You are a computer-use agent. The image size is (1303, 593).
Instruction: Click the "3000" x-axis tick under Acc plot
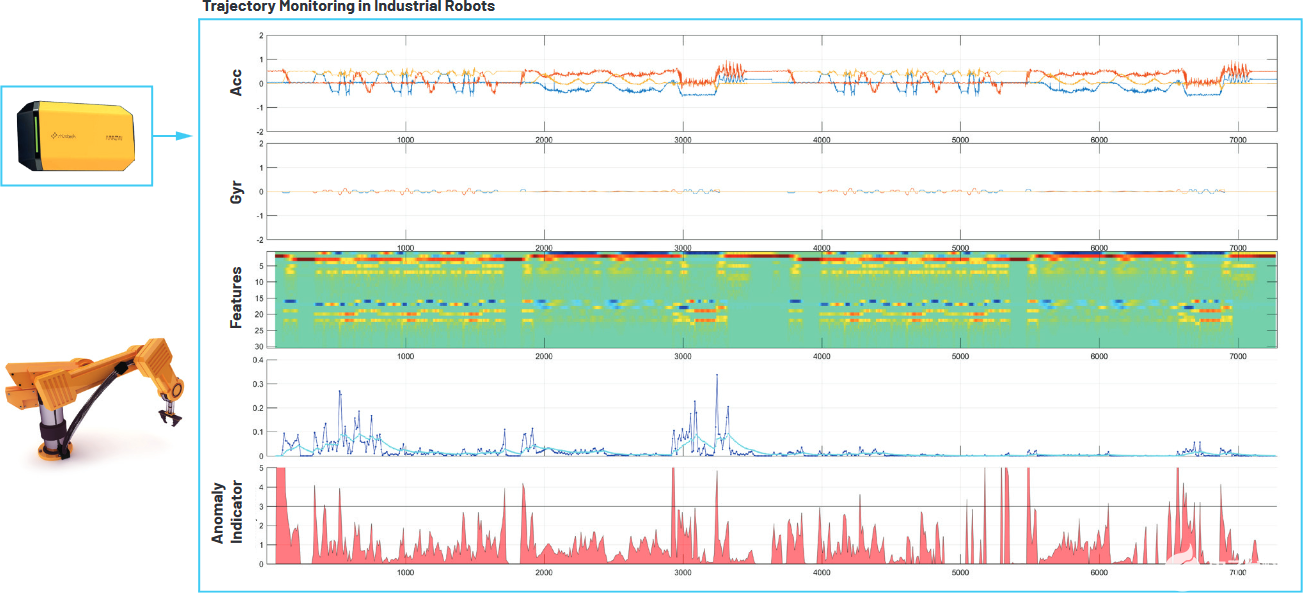(x=683, y=140)
